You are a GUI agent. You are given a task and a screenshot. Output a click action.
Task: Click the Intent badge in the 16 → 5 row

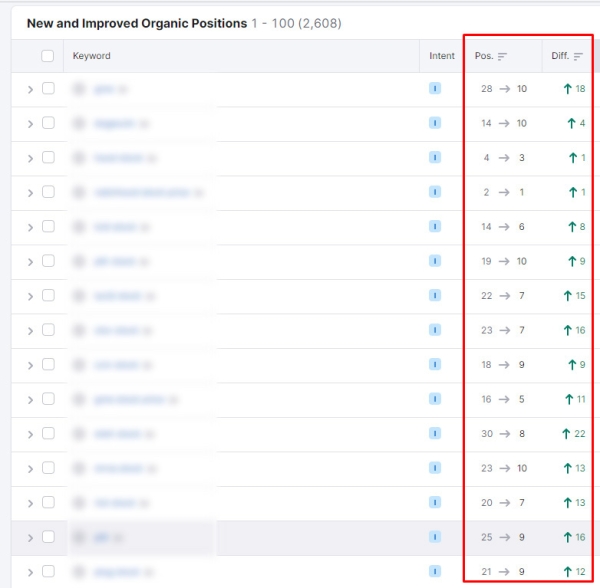coord(435,399)
